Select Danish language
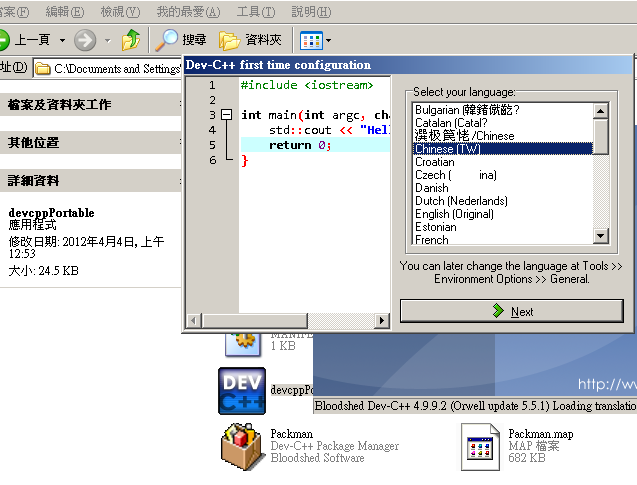The width and height of the screenshot is (637, 485). click(503, 188)
